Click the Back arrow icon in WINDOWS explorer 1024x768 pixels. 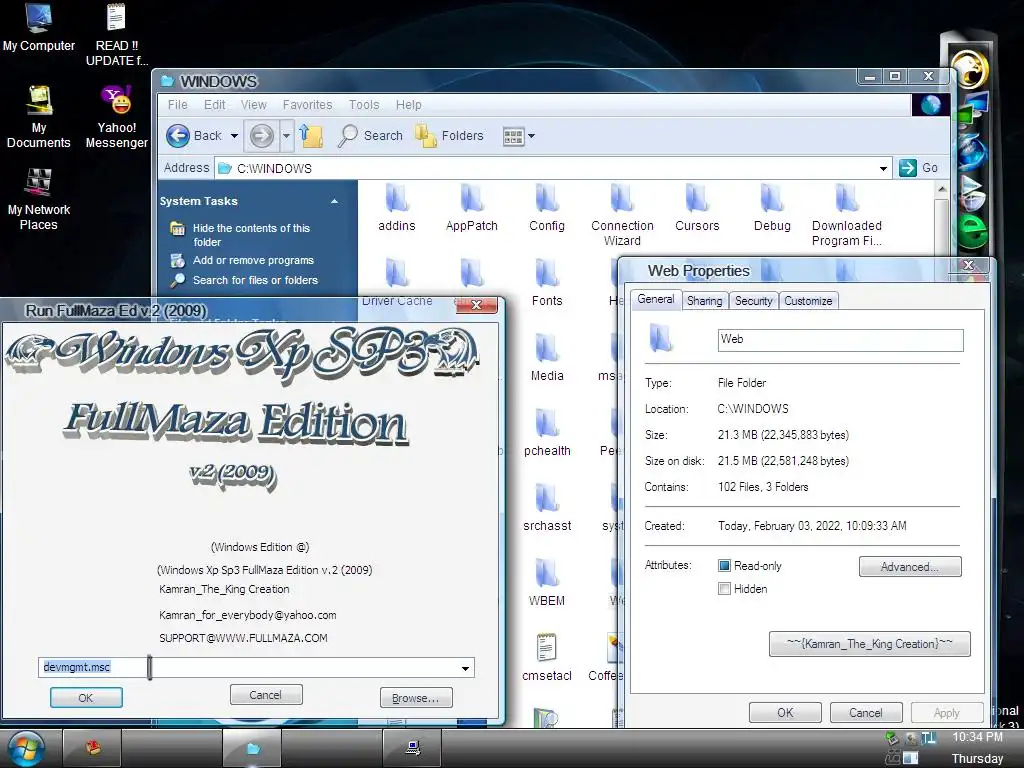(178, 136)
